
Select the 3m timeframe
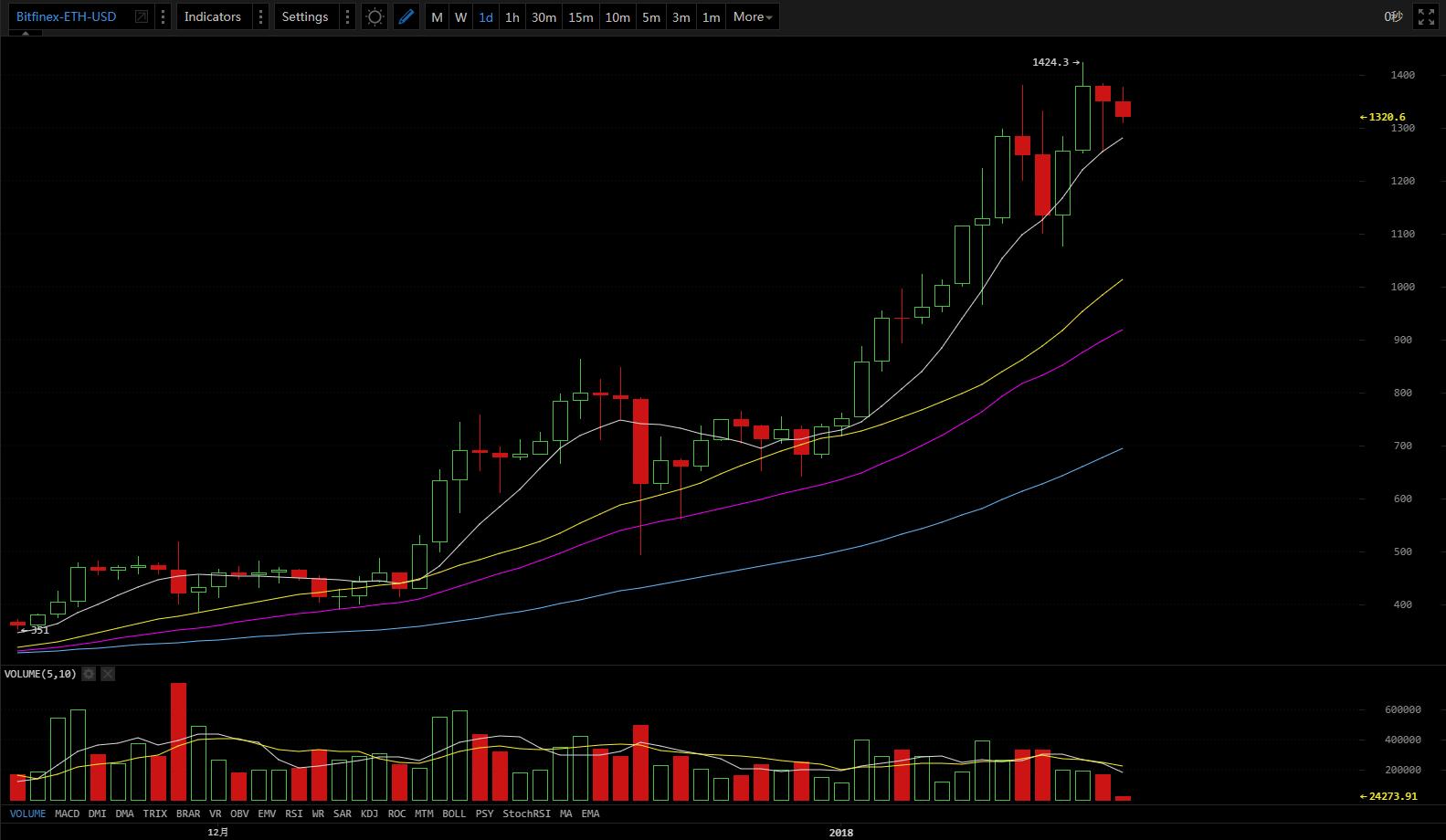point(681,16)
